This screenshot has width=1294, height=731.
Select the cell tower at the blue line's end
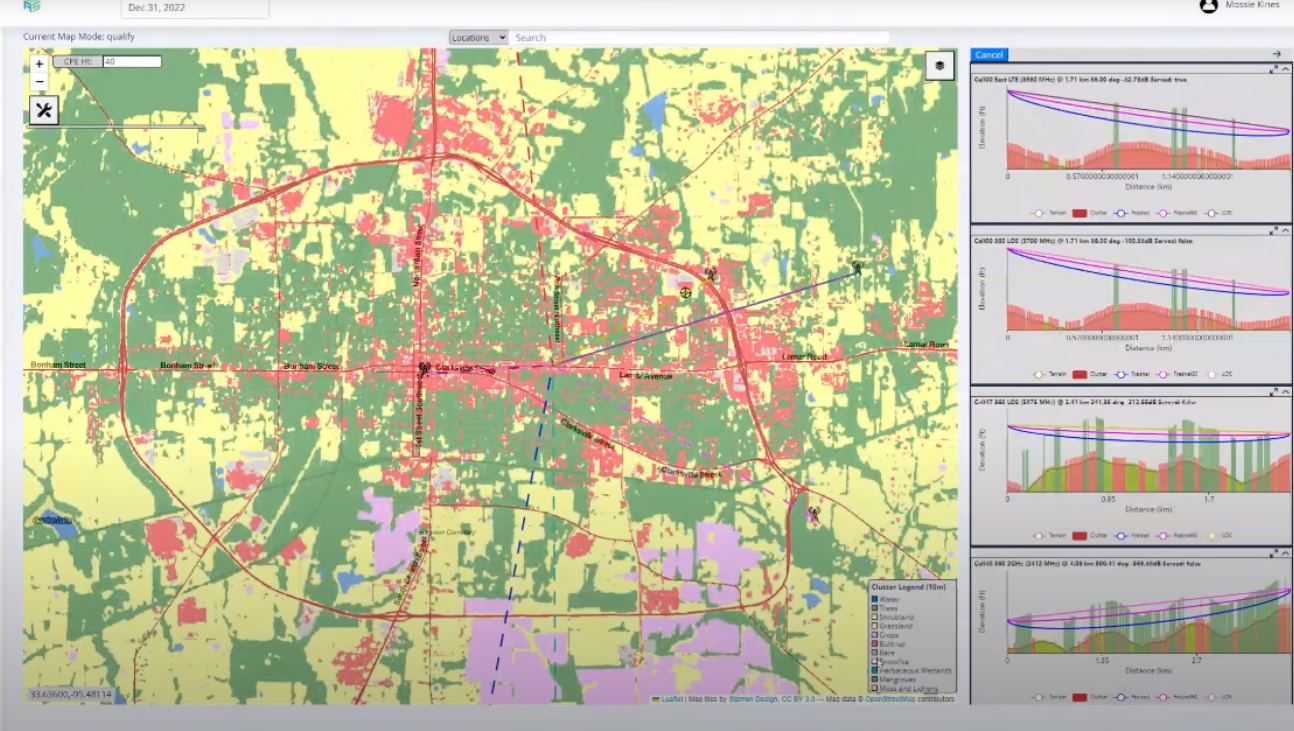pos(857,268)
